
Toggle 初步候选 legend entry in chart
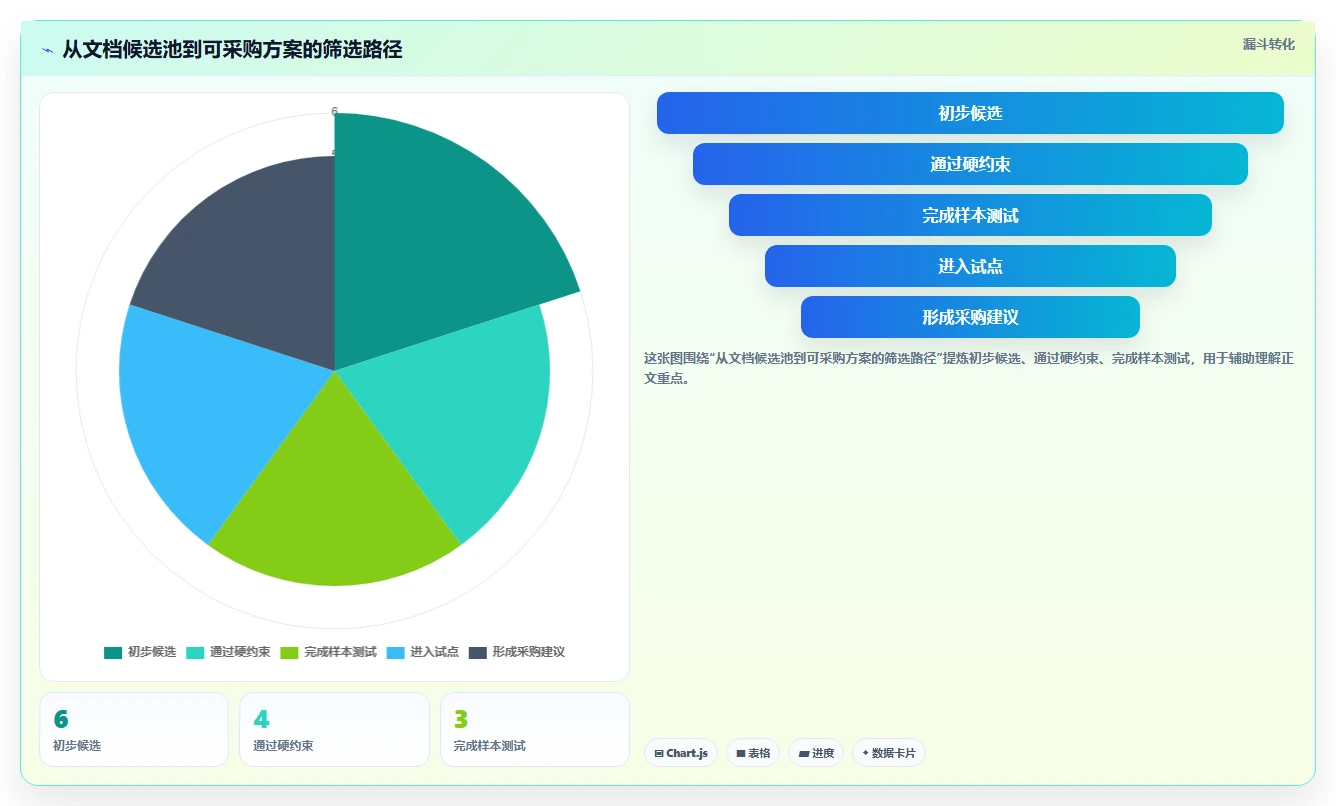[140, 652]
